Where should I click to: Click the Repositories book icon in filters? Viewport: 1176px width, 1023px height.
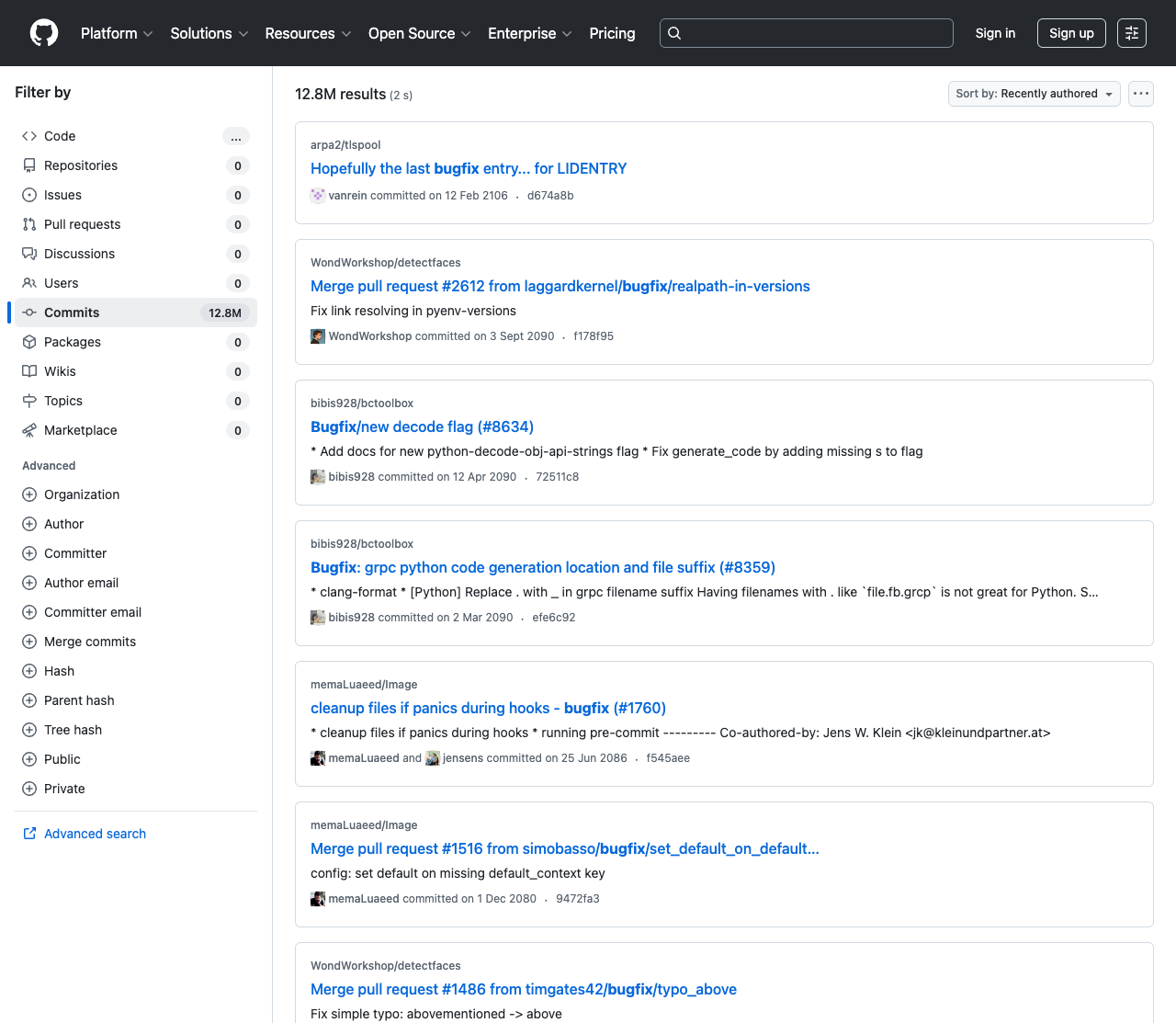click(x=29, y=165)
